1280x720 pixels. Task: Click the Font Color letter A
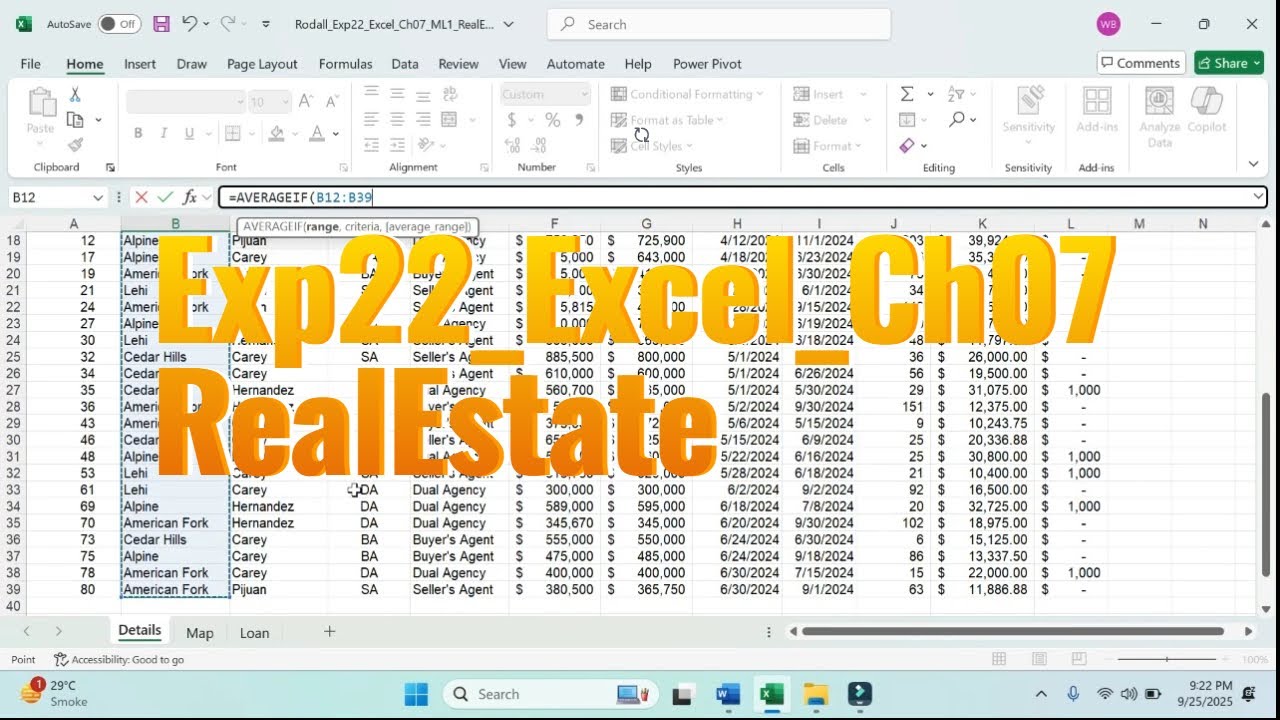[x=316, y=133]
